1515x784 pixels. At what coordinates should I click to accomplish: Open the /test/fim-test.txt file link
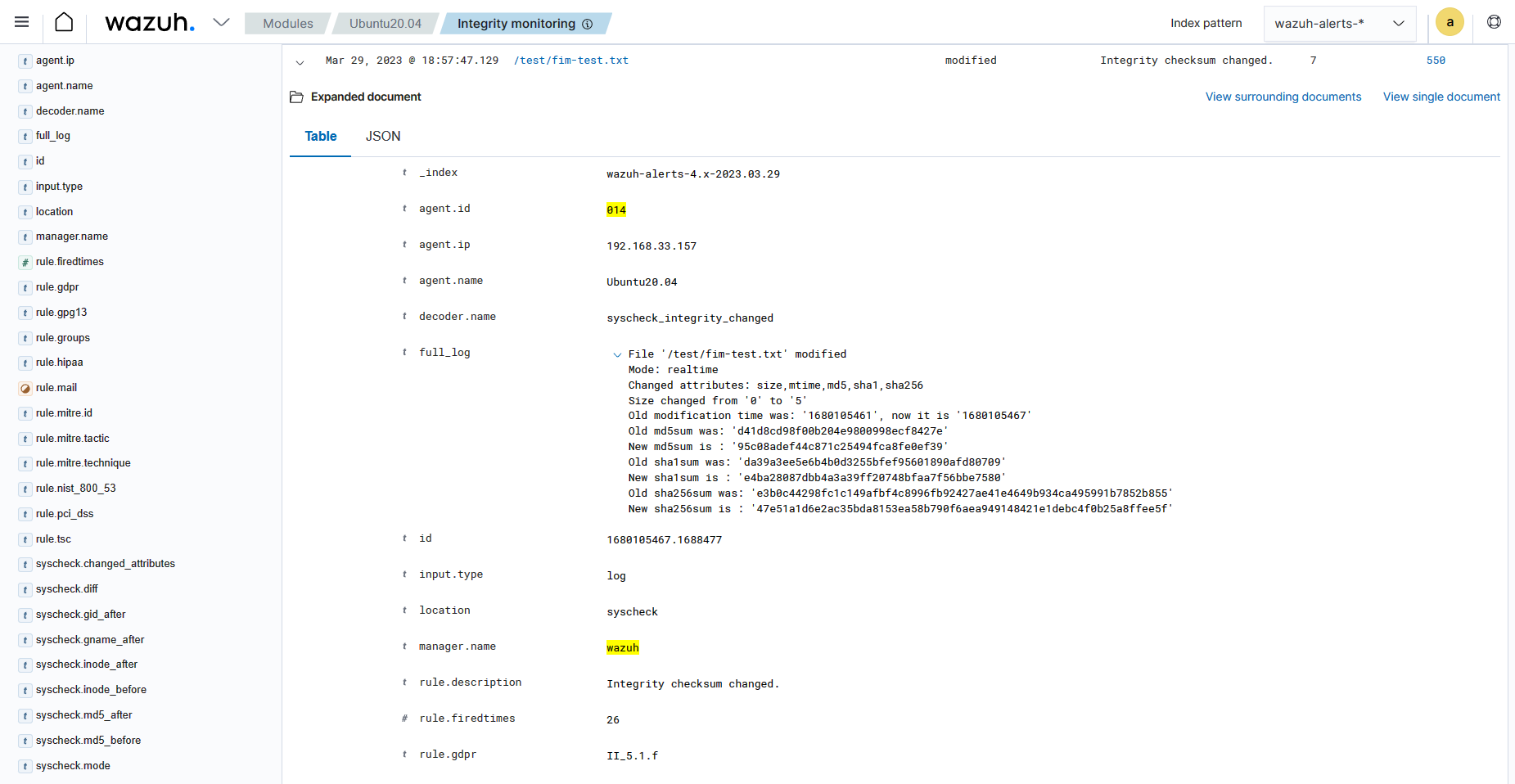click(x=571, y=61)
